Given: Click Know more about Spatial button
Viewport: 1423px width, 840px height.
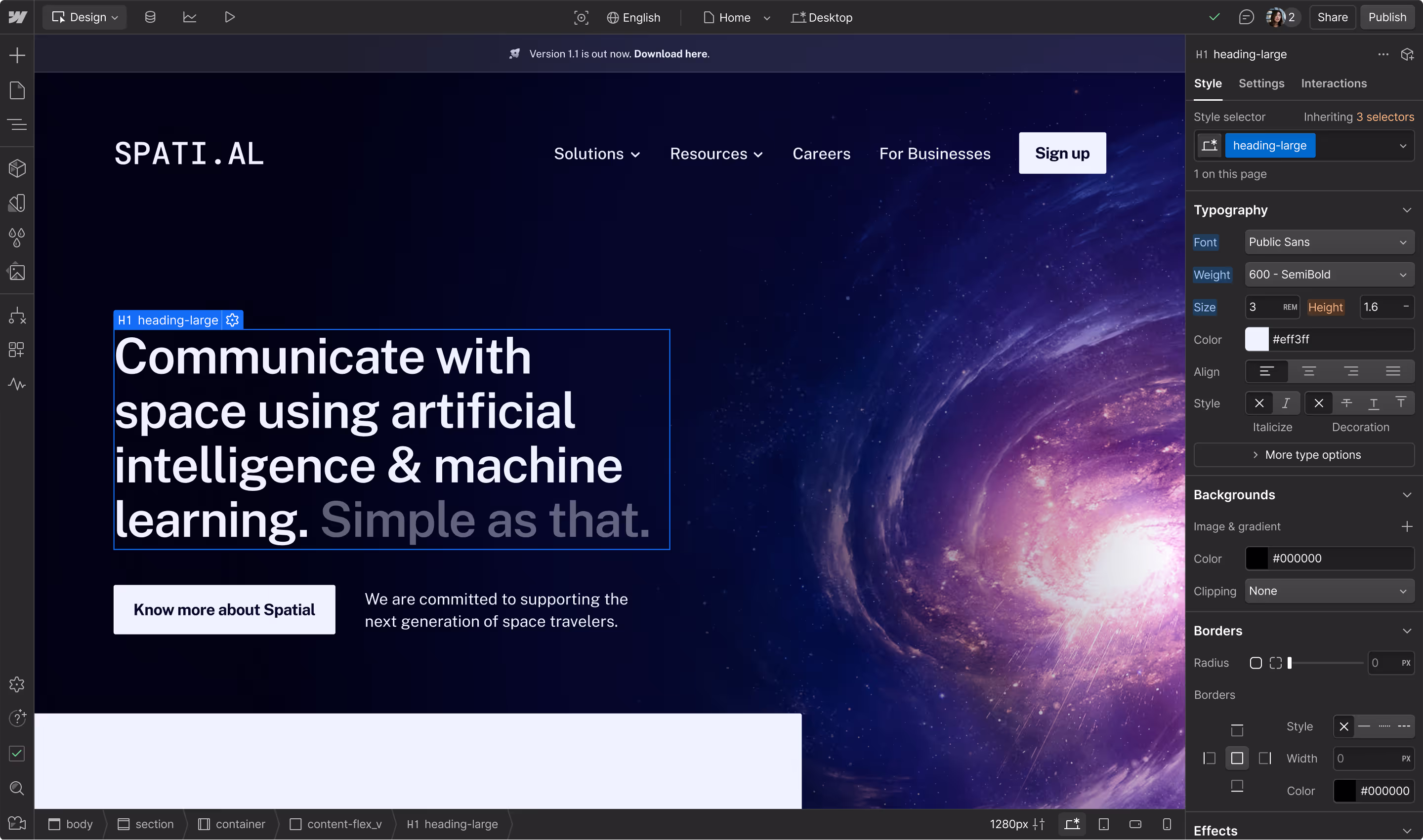Looking at the screenshot, I should [x=224, y=609].
